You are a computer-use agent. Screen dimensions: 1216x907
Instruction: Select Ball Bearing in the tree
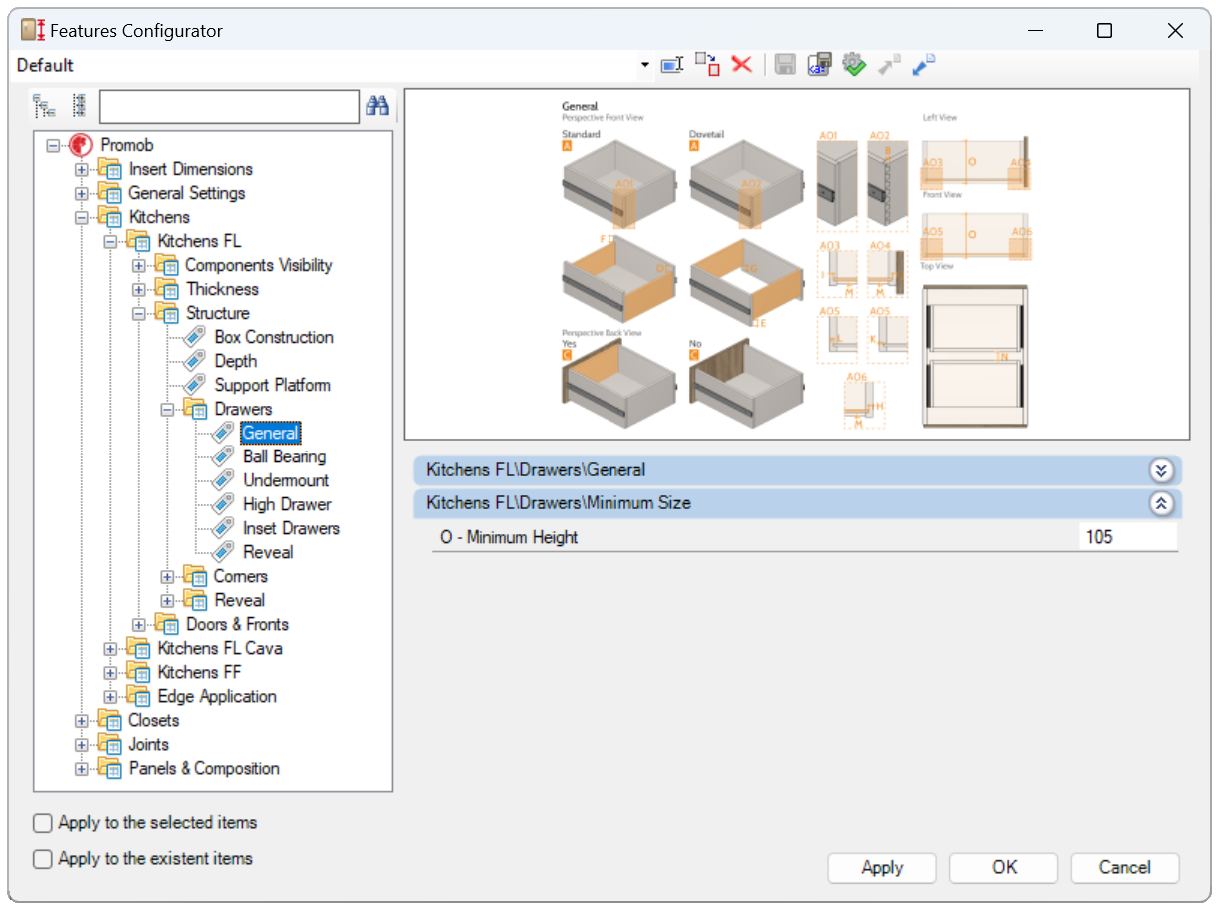pos(284,457)
